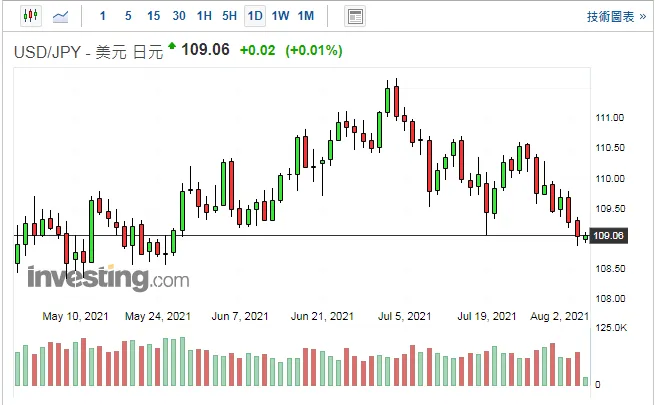
Task: Select the 5 minute timeframe
Action: [128, 16]
